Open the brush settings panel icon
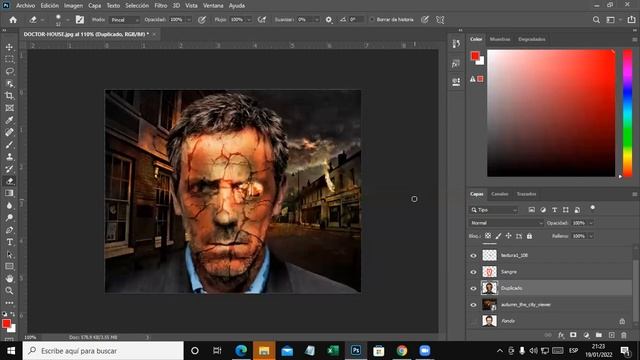The image size is (640, 360). click(80, 20)
